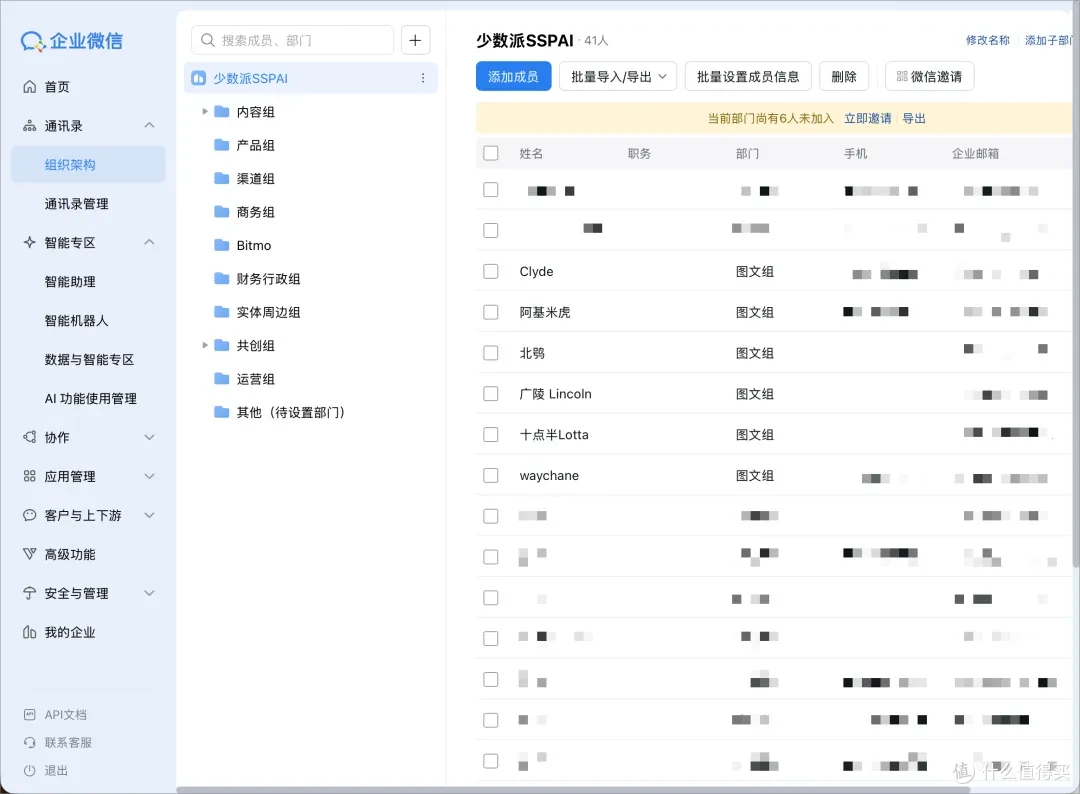Click the 立即邀请 link

[867, 118]
